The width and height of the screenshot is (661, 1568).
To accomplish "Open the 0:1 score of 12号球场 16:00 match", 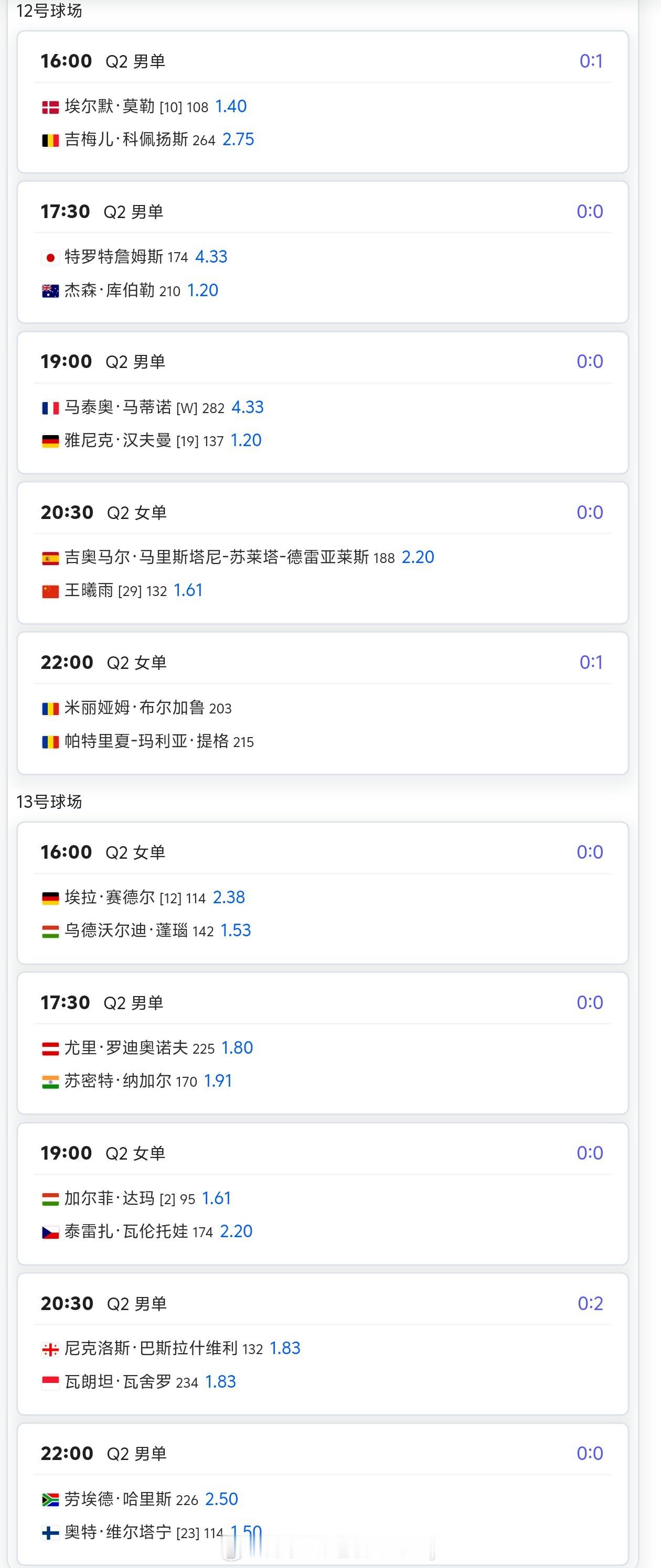I will click(591, 61).
